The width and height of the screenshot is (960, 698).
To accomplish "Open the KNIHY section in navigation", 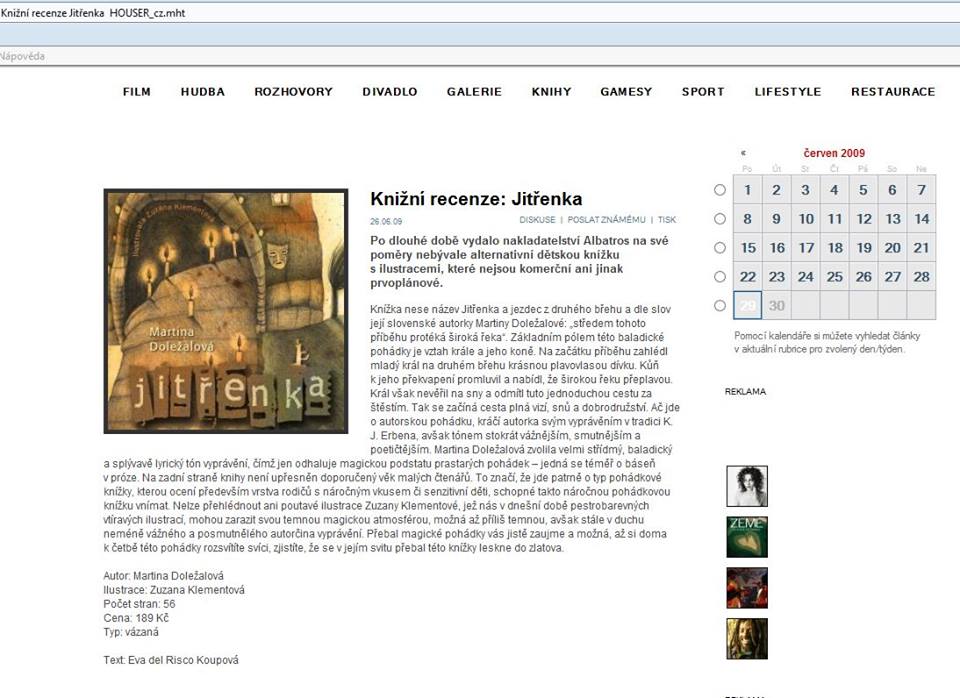I will [551, 92].
